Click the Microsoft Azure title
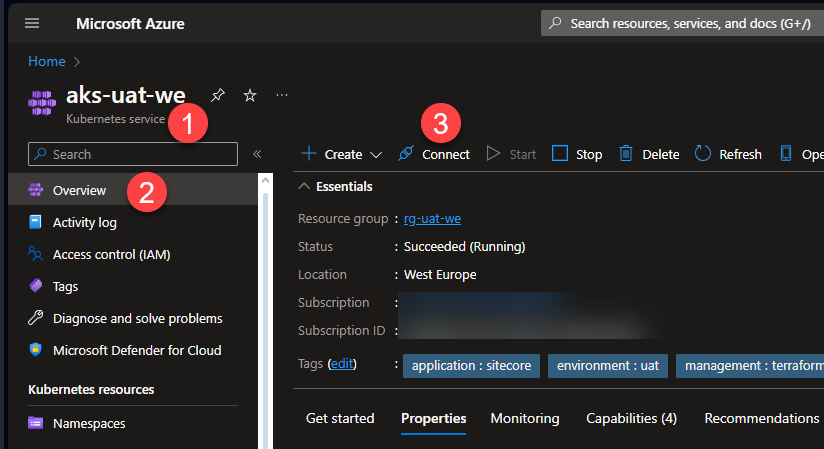This screenshot has height=449, width=824. (x=130, y=24)
